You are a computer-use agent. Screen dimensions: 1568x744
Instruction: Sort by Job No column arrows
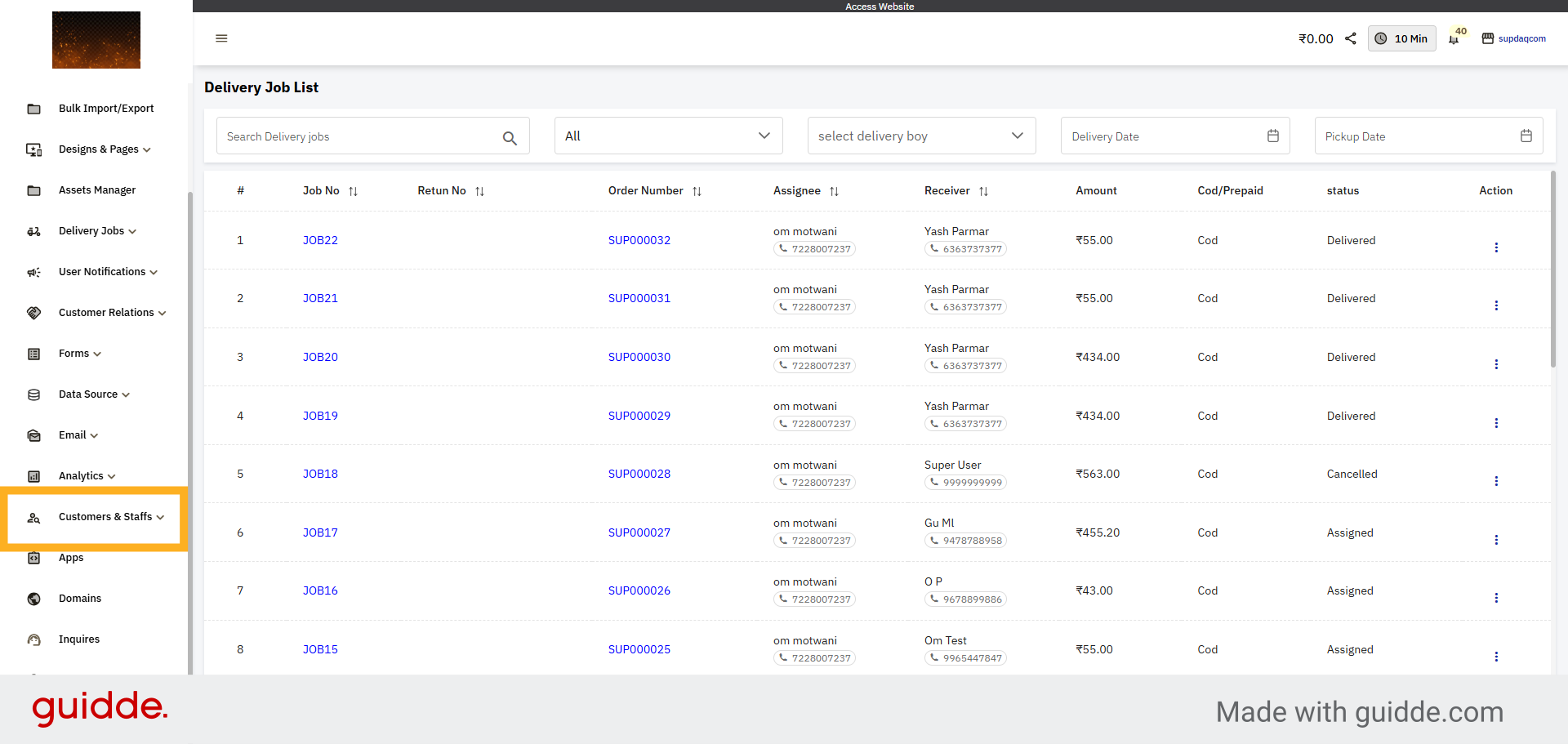coord(354,191)
